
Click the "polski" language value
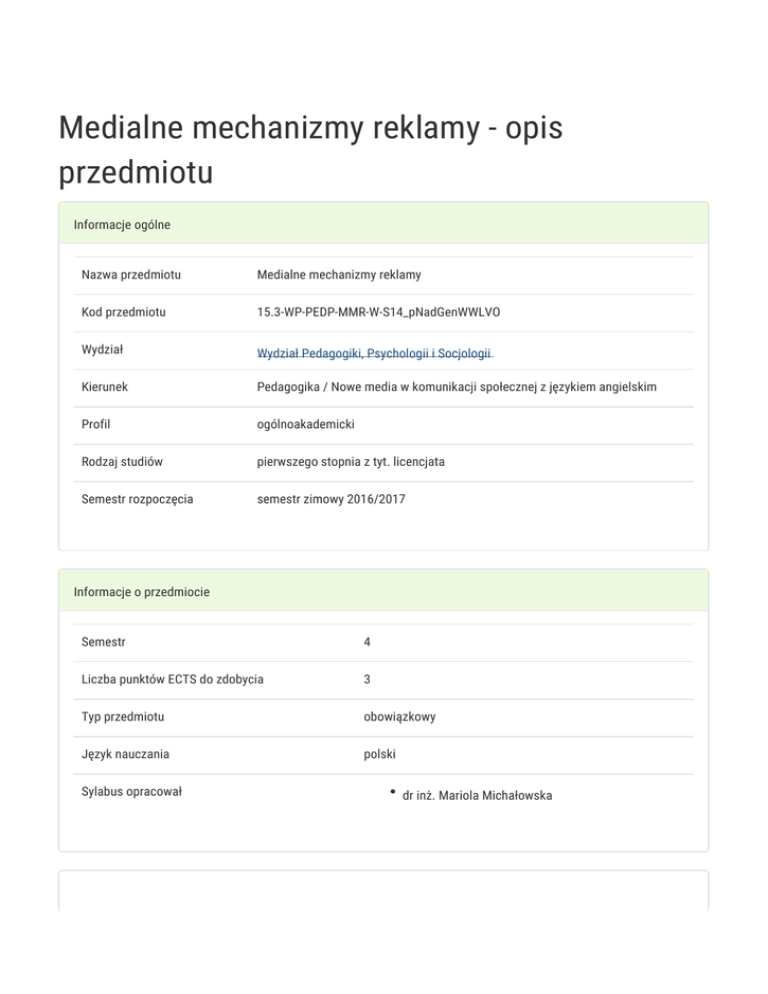pyautogui.click(x=380, y=754)
